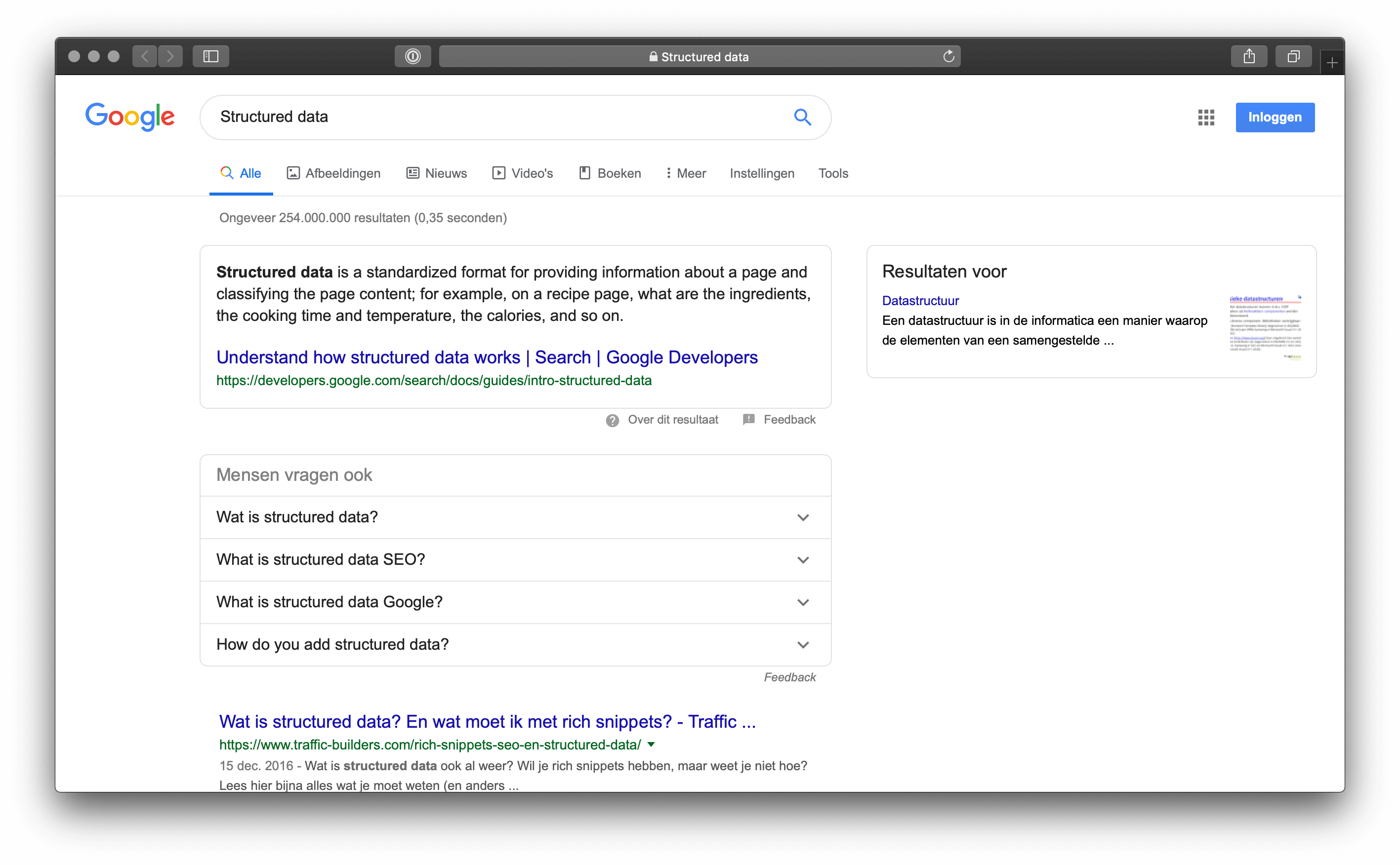Screen dimensions: 1400x865
Task: Click the 'Mensen vragen ook' heading
Action: coord(294,475)
